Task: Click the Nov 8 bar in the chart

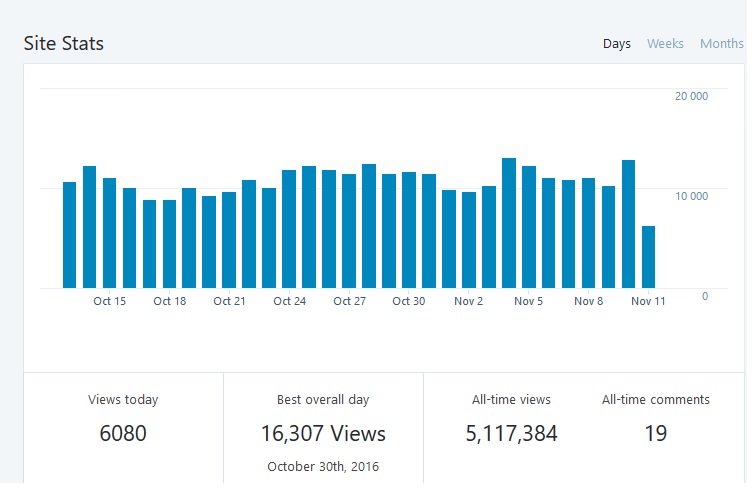Action: tap(589, 233)
